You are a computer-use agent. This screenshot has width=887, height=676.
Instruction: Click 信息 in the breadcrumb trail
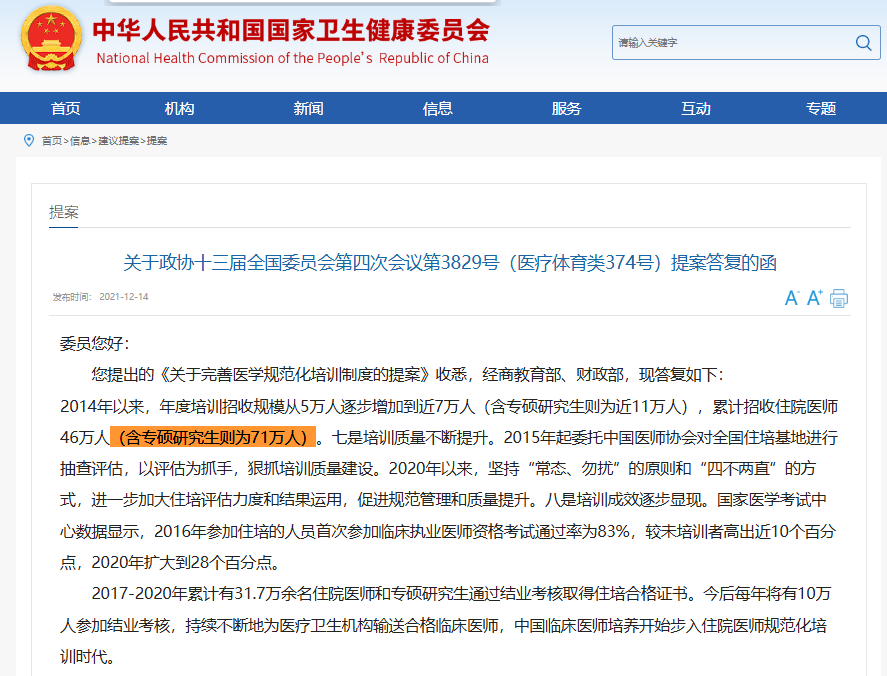(x=80, y=141)
